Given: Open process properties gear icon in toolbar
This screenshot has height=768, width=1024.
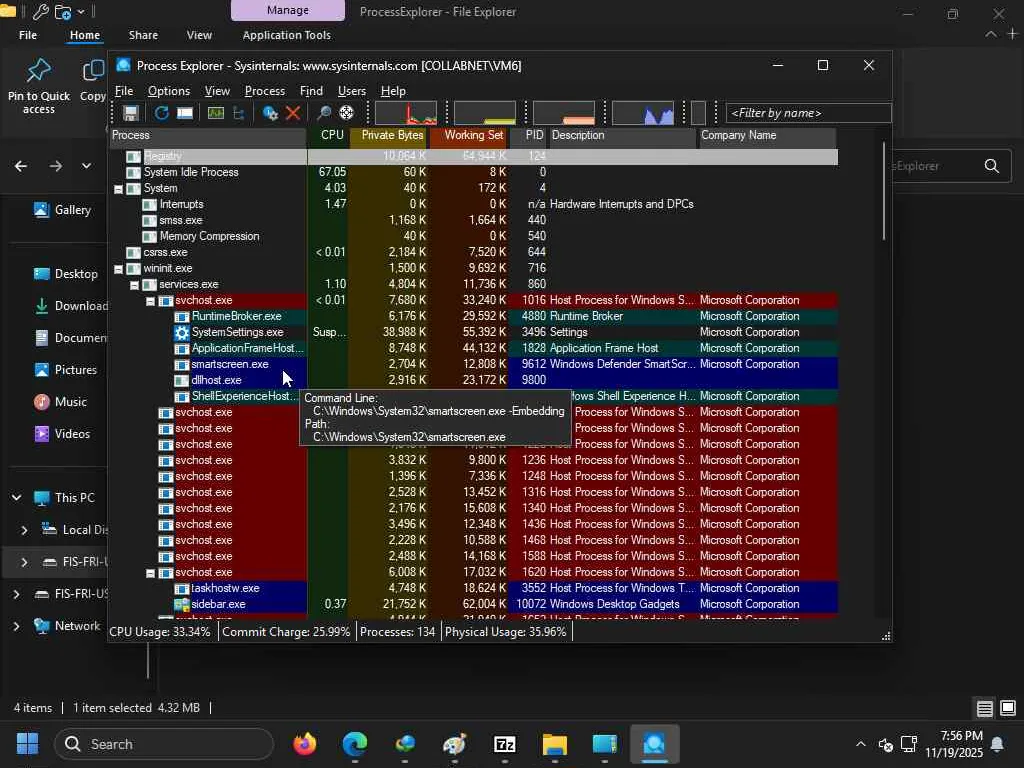Looking at the screenshot, I should 270,113.
